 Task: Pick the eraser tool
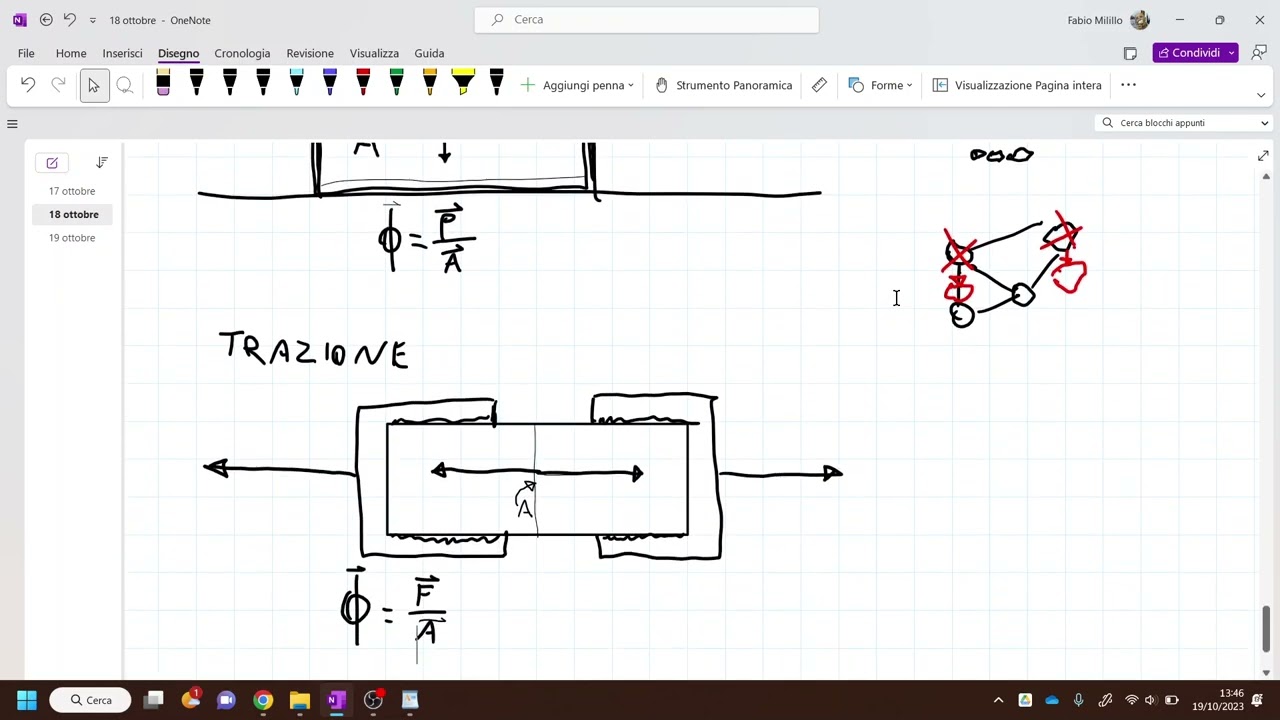click(163, 83)
